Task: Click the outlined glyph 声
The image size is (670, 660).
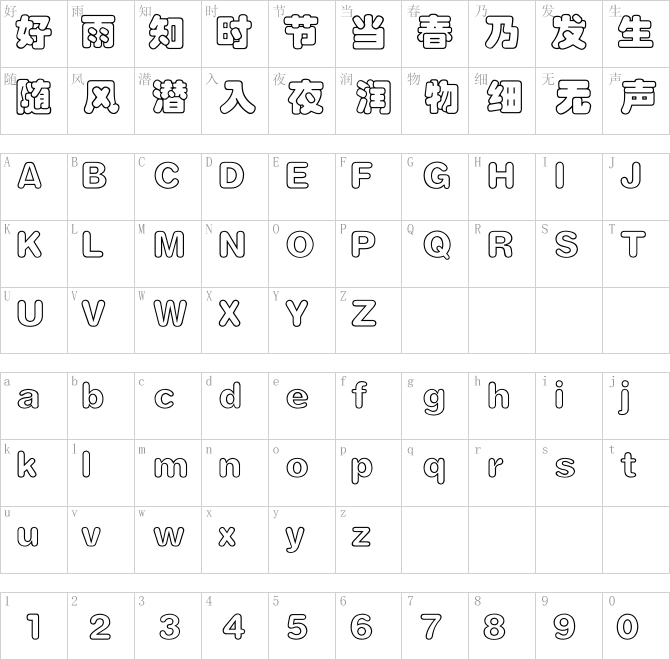Action: (638, 97)
